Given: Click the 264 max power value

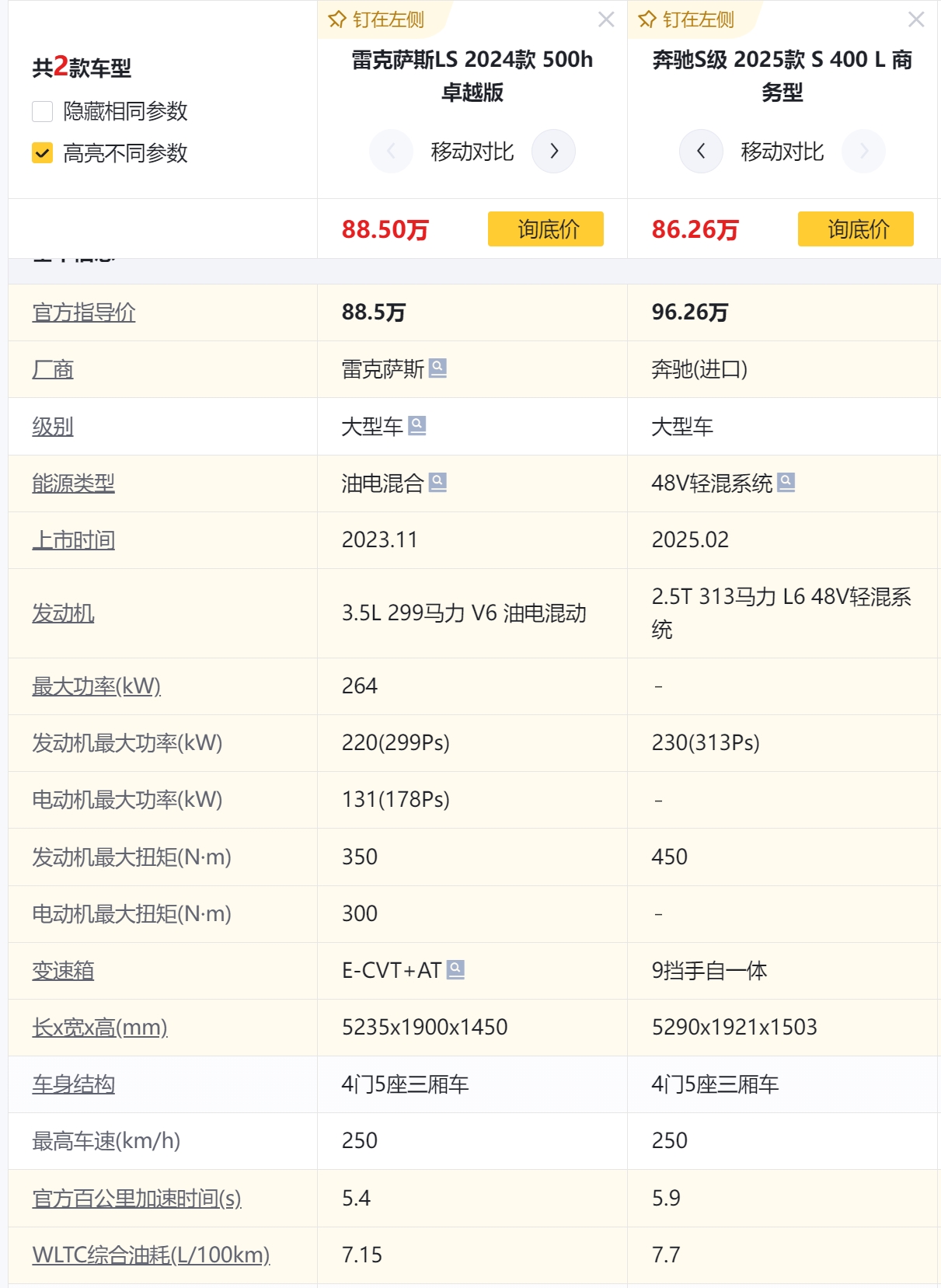Looking at the screenshot, I should coord(360,686).
